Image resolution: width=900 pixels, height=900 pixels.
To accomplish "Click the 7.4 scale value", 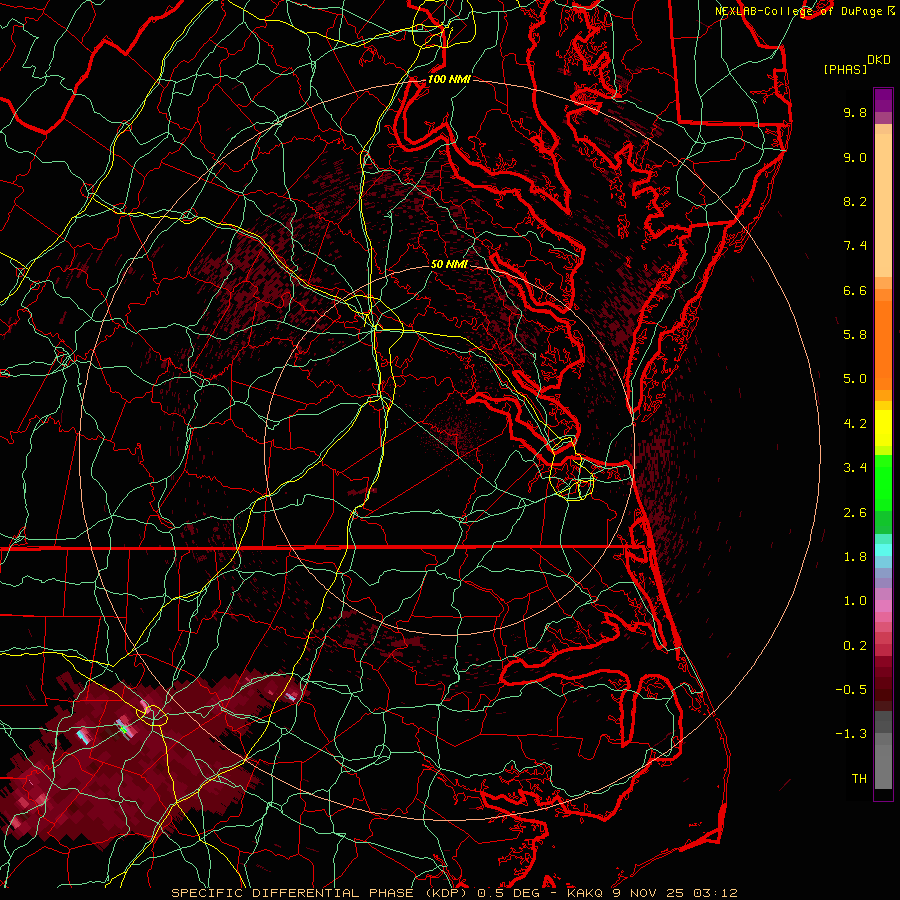I will [855, 246].
